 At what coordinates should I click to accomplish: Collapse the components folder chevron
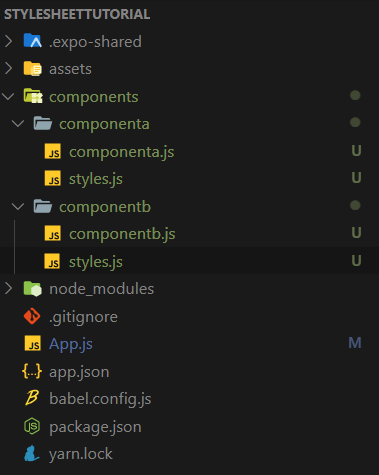(x=8, y=97)
